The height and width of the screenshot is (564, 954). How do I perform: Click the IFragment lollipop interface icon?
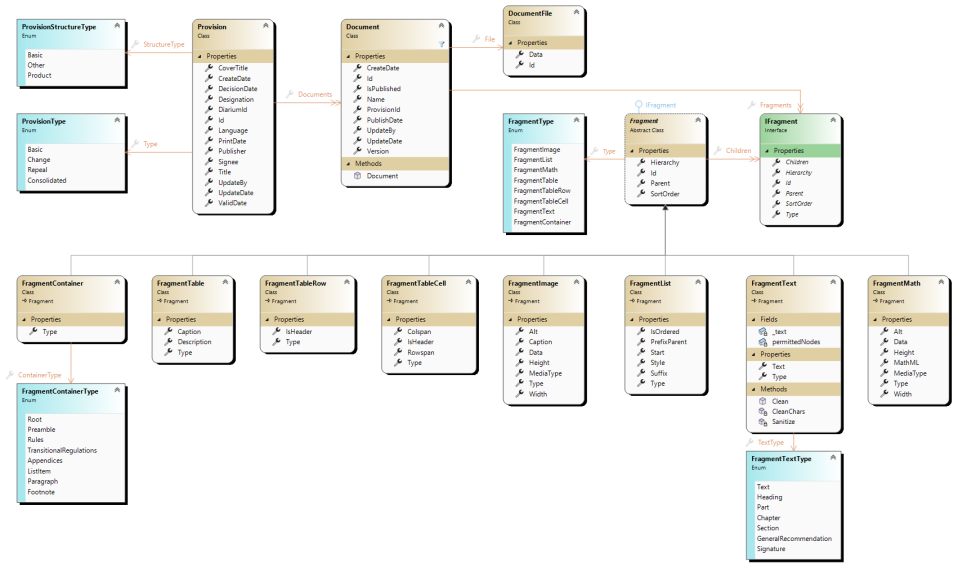[638, 106]
